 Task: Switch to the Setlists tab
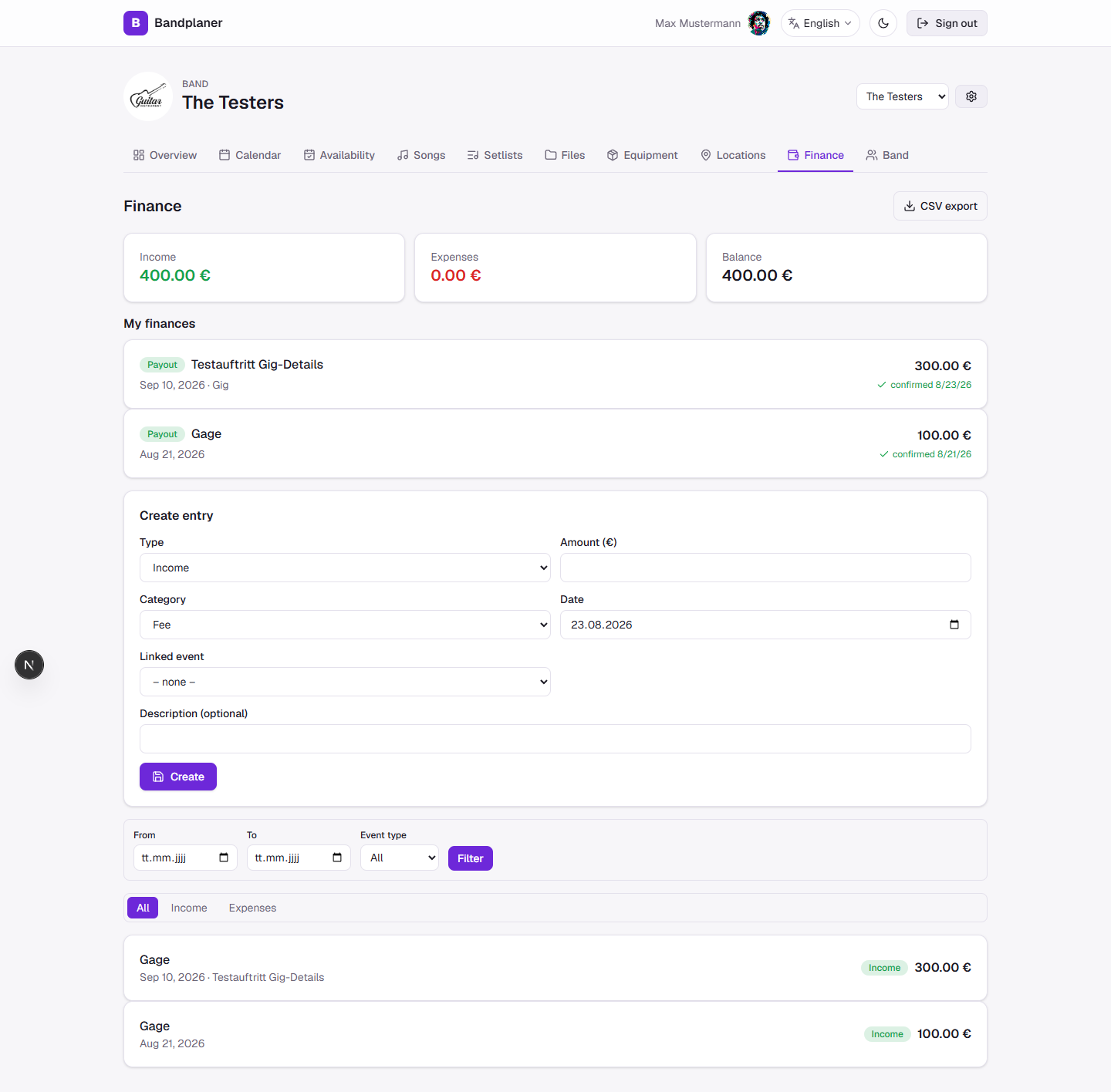495,155
